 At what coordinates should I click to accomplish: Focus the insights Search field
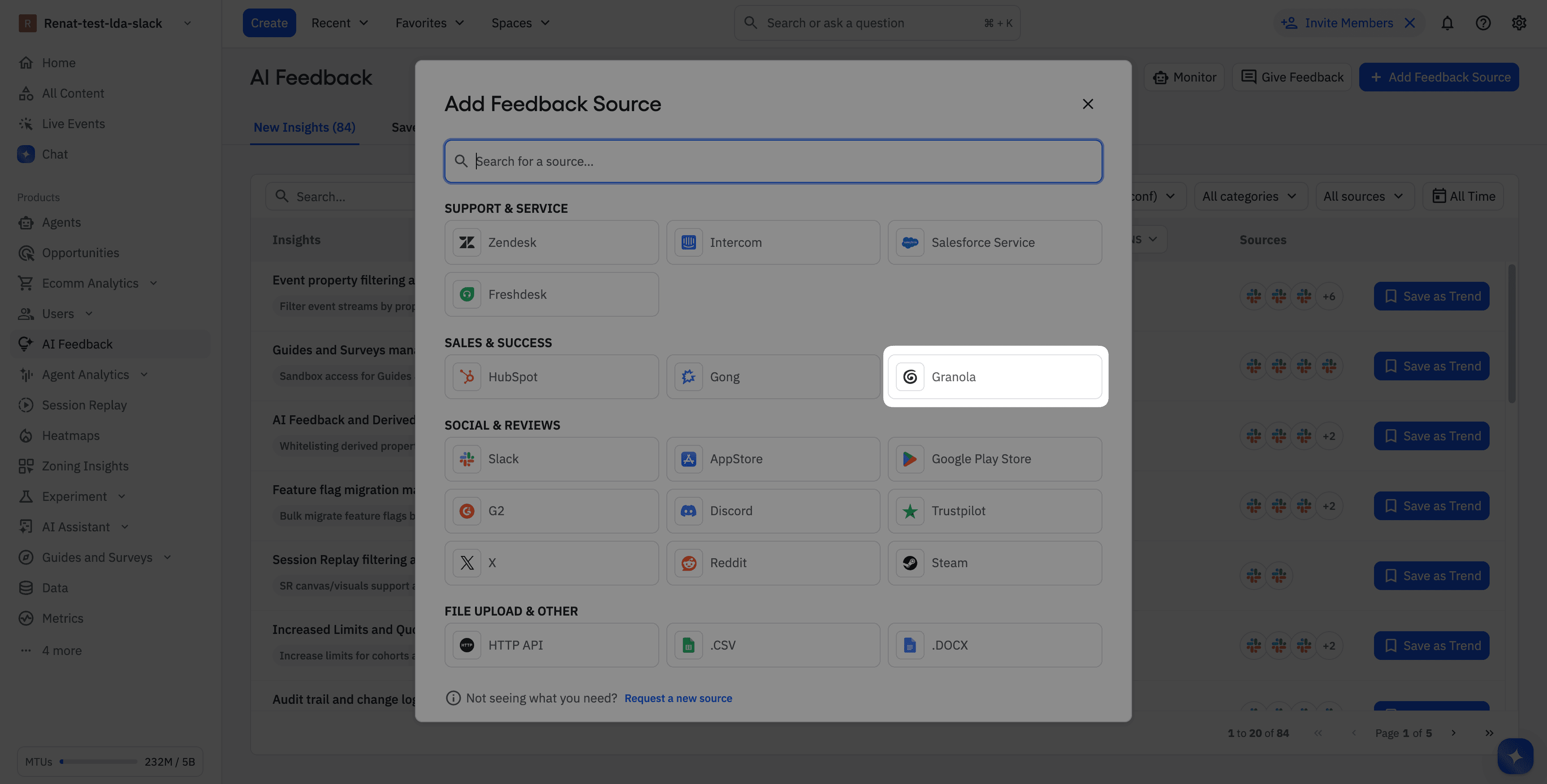[x=341, y=197]
